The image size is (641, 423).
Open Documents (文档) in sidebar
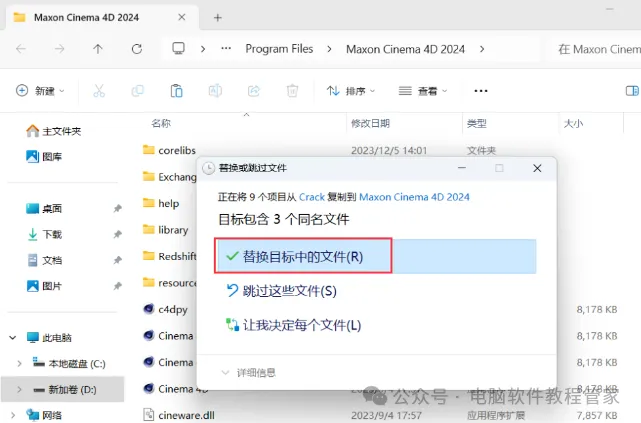[x=44, y=260]
